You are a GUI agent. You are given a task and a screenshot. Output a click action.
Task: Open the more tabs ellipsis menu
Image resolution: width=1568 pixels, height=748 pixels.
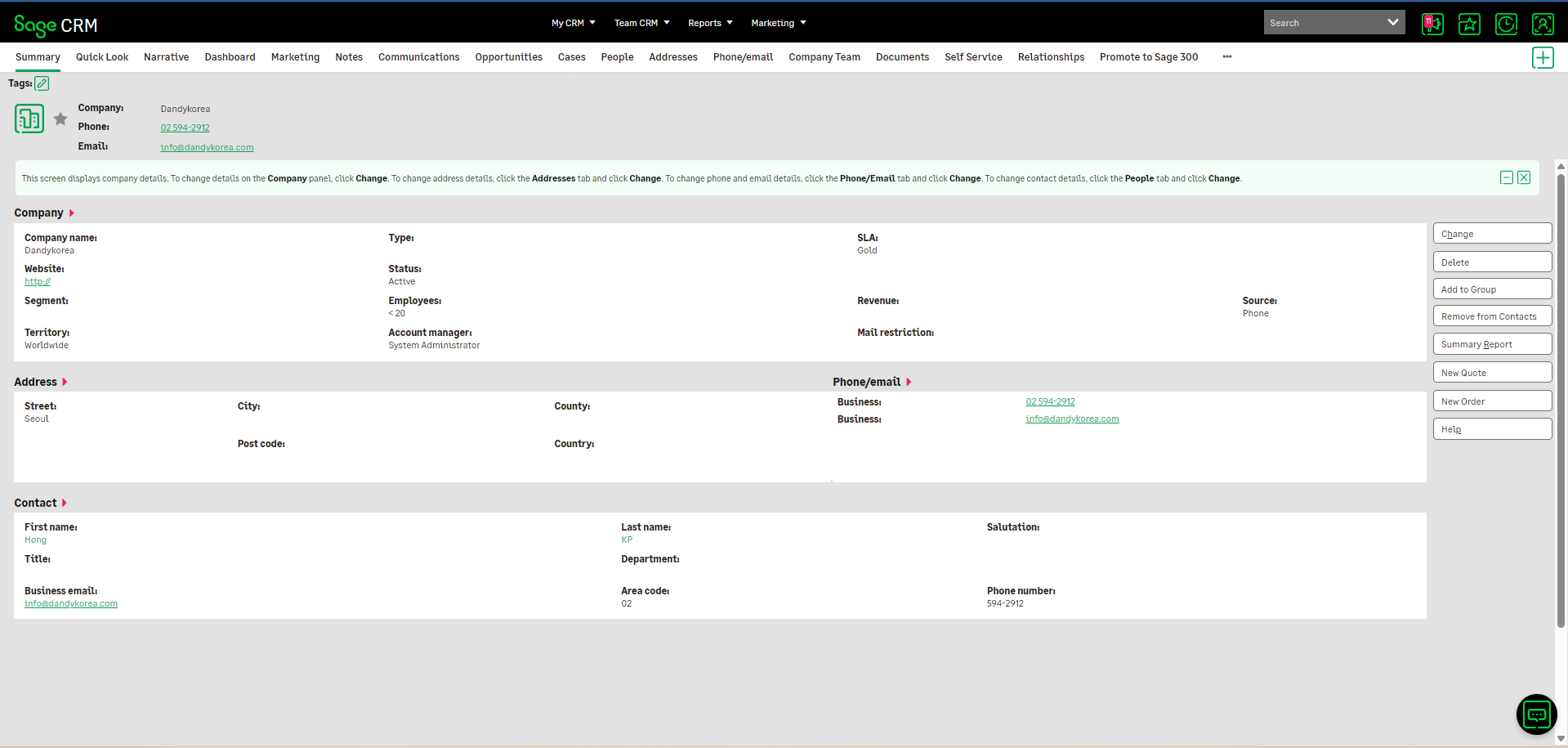coord(1227,56)
